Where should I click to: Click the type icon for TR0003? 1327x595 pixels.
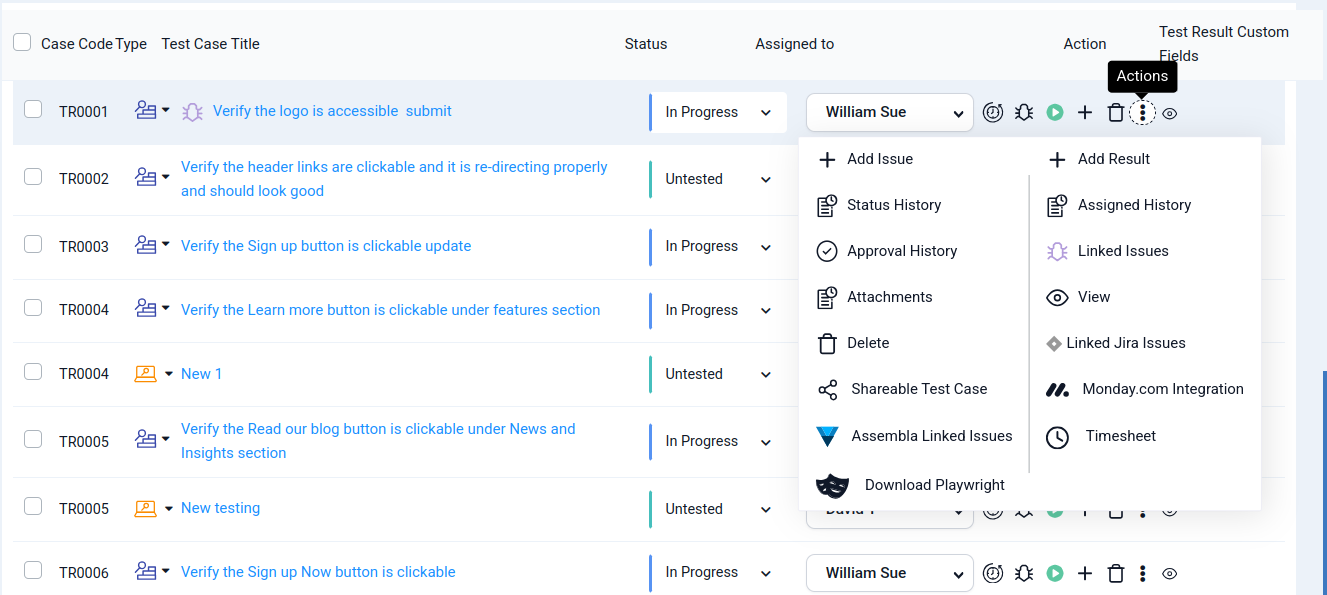tap(146, 246)
